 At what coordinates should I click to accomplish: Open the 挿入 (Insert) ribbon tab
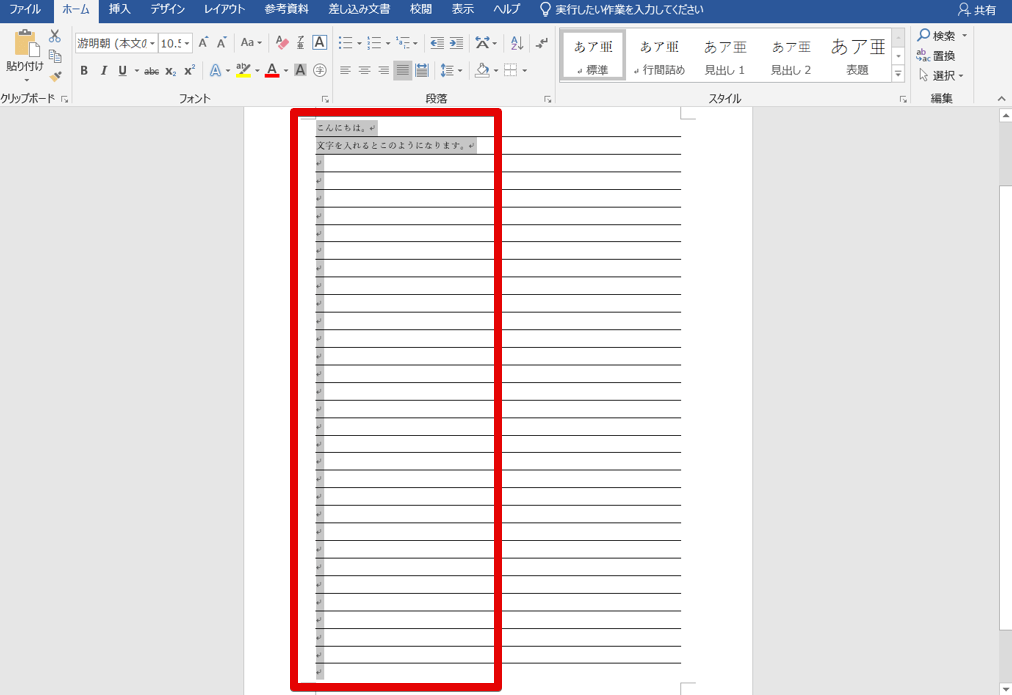click(119, 10)
